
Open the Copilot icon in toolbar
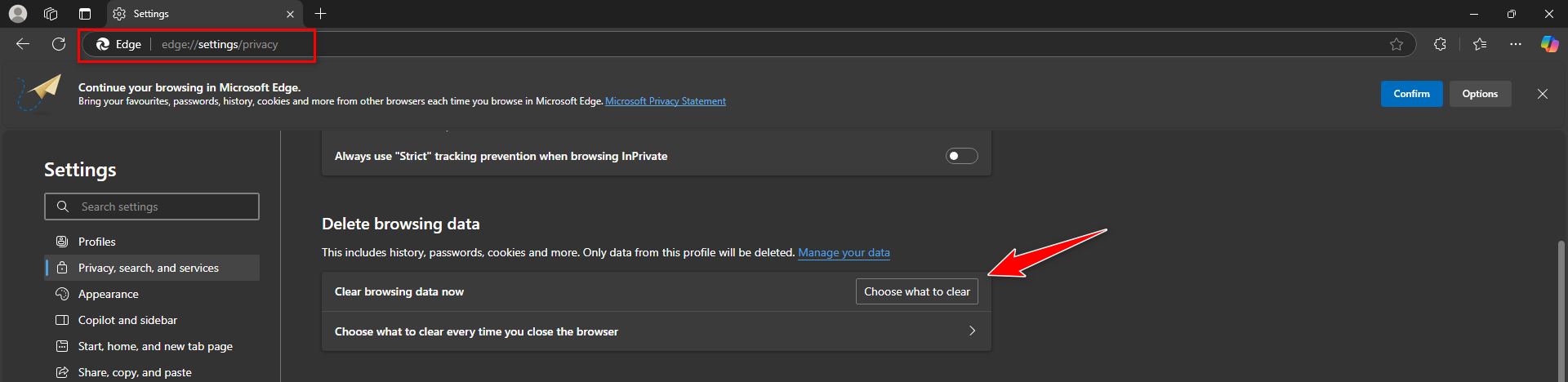(1549, 44)
